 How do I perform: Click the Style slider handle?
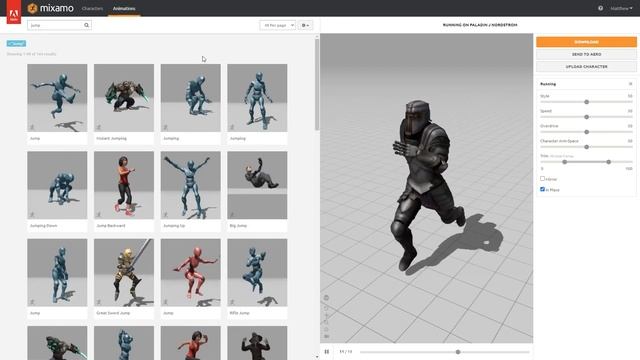pos(587,102)
